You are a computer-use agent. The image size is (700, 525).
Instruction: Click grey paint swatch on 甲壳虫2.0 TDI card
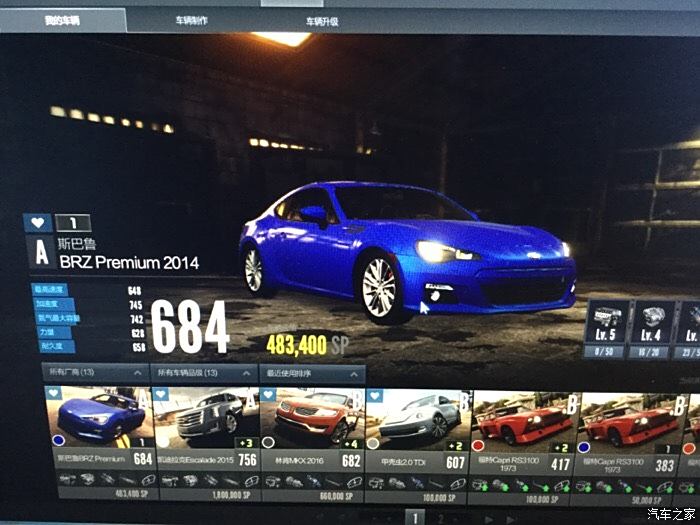coord(373,443)
